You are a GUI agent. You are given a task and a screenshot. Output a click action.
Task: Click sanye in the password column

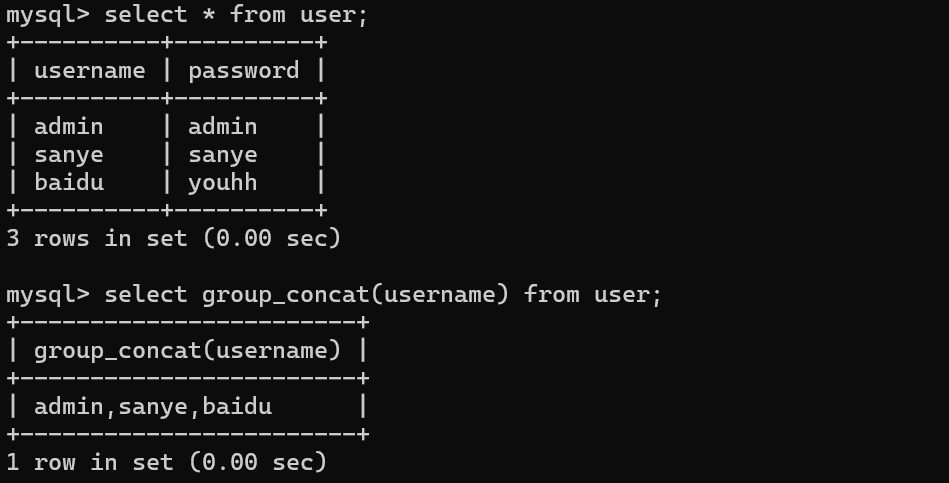tap(222, 155)
